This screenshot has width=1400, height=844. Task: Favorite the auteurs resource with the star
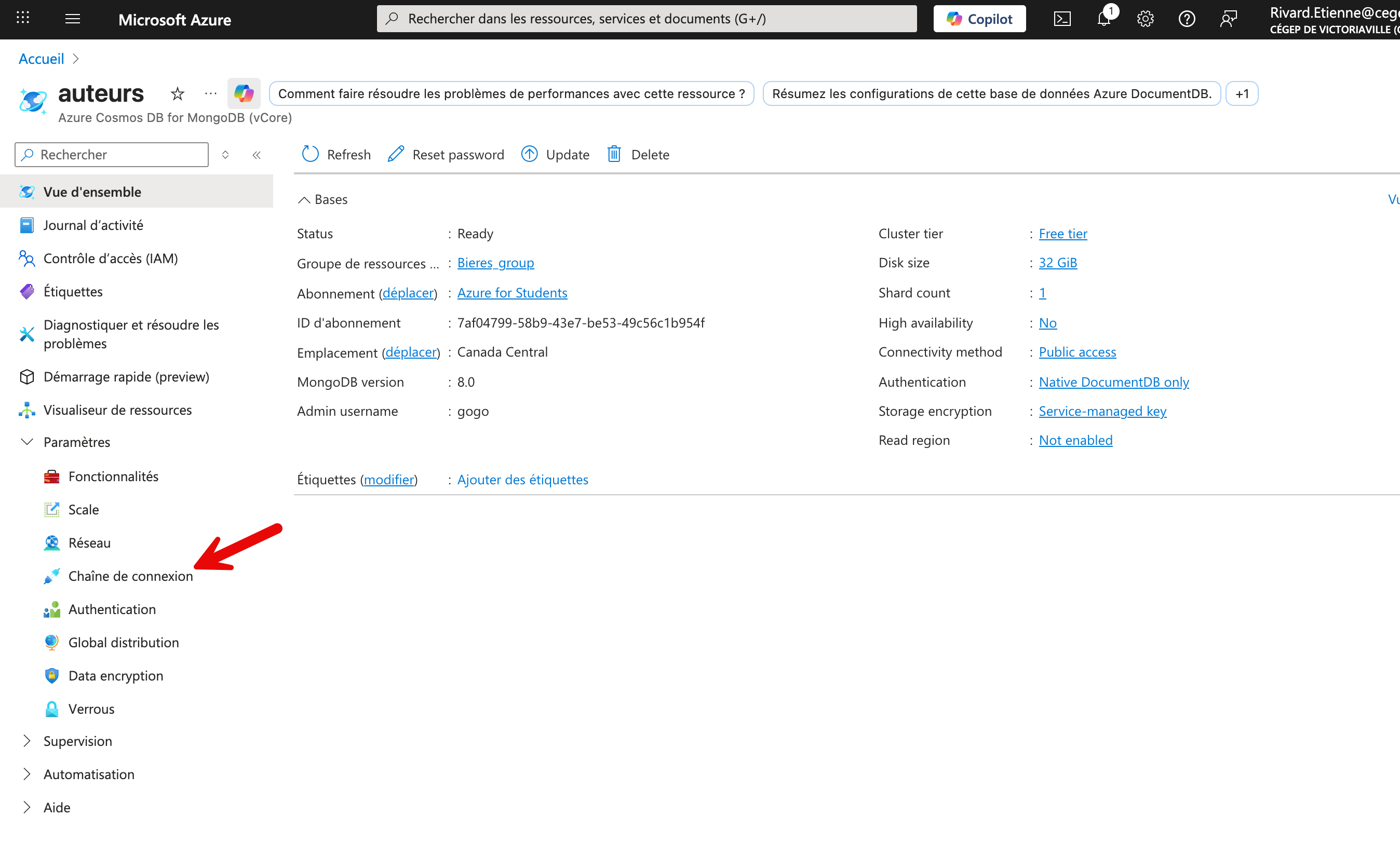(x=177, y=94)
